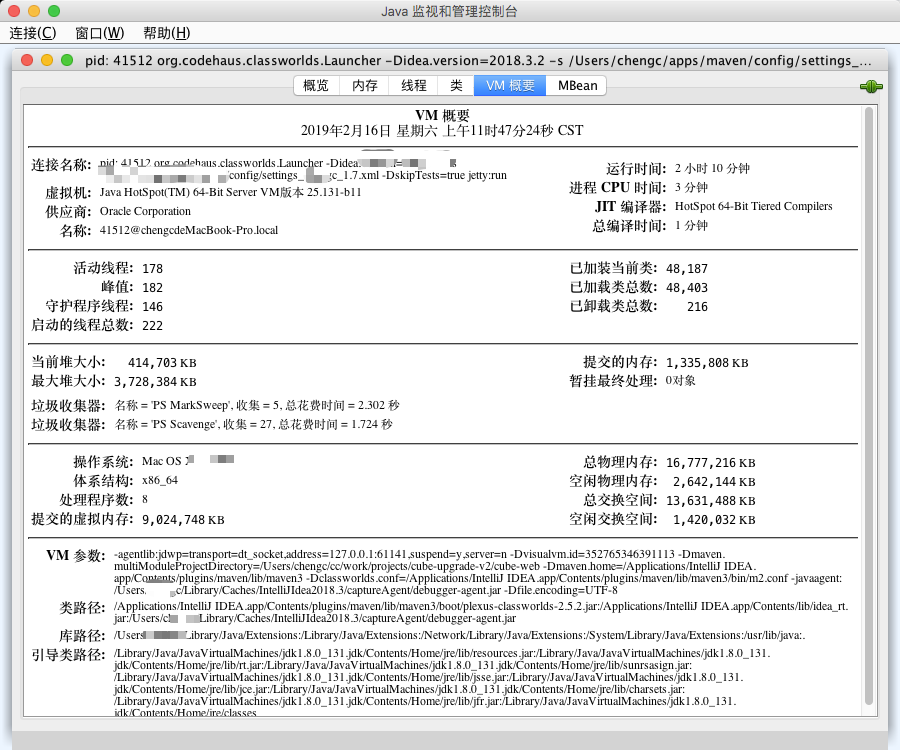Switch to the 类 tab
The image size is (900, 750).
(x=456, y=86)
